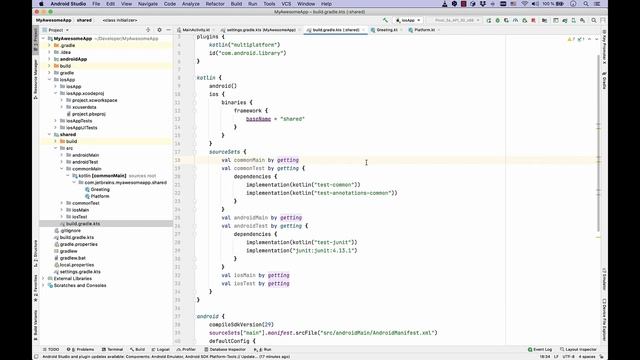Click the Search Everywhere magnifier icon
The height and width of the screenshot is (360, 640).
point(594,20)
